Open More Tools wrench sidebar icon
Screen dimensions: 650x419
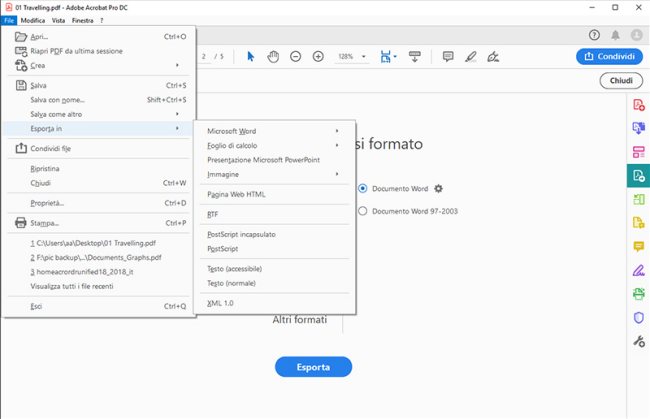[x=638, y=341]
